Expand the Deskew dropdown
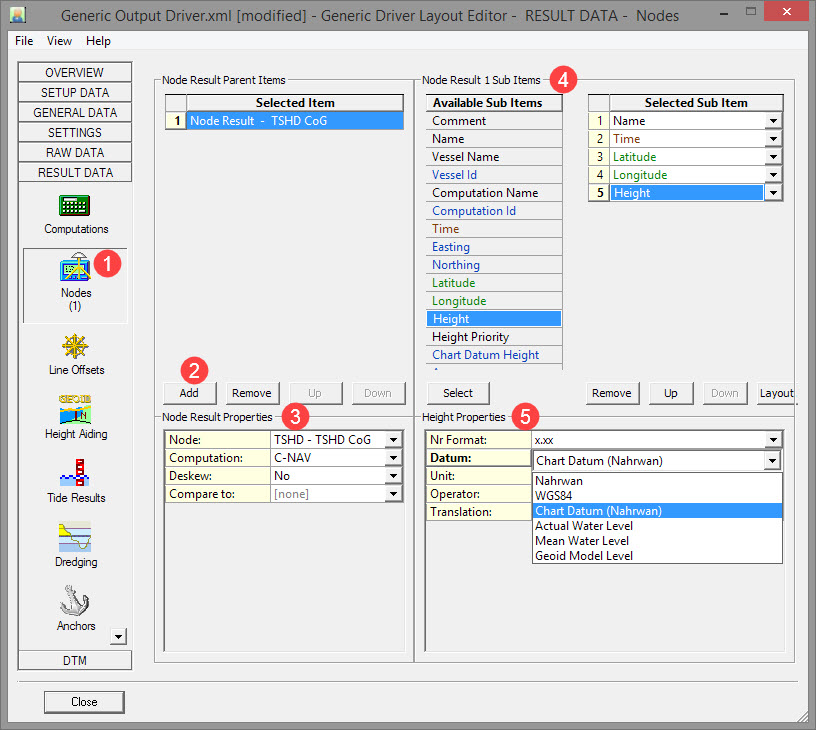The height and width of the screenshot is (730, 816). click(394, 476)
